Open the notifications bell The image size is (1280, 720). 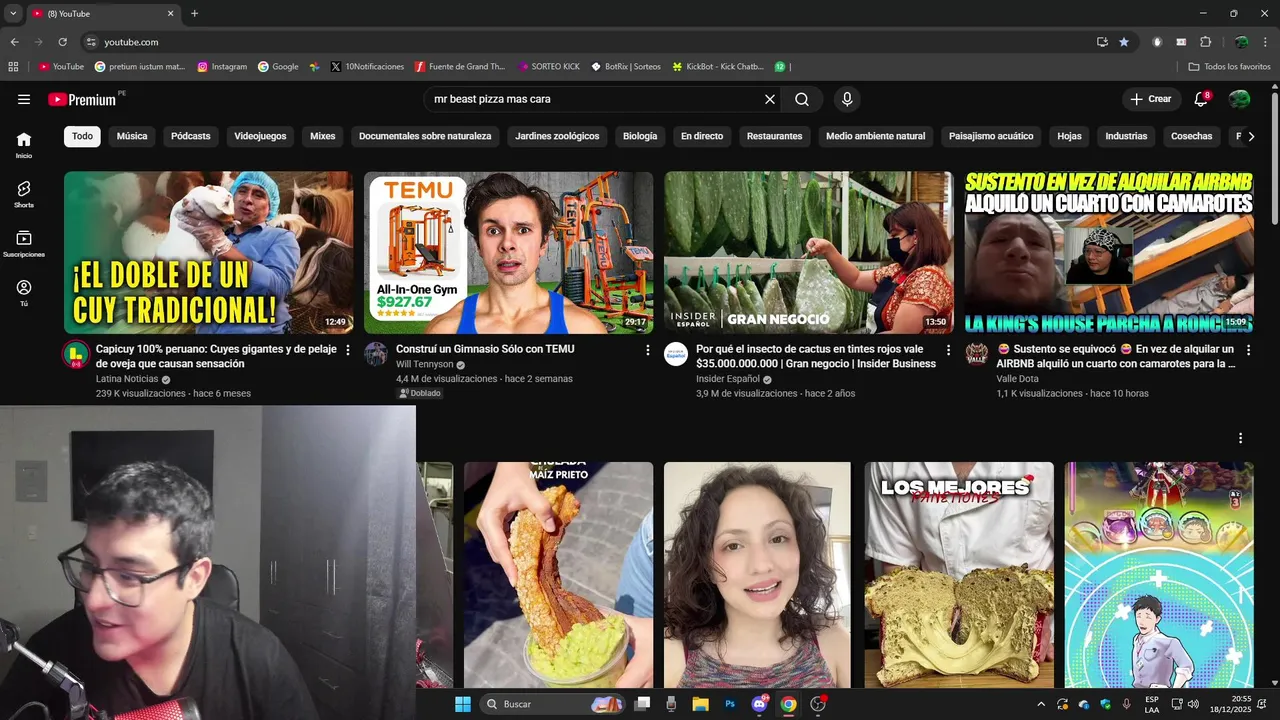point(1202,99)
